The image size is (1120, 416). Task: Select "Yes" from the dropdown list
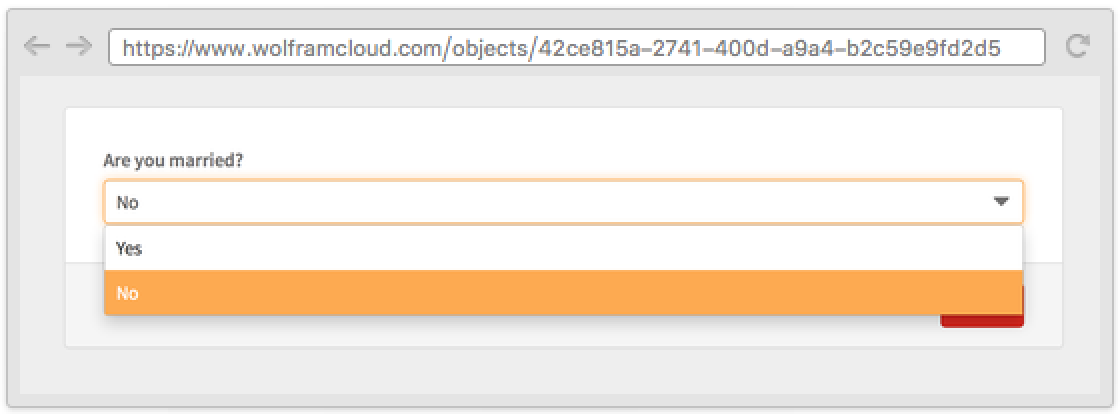129,249
